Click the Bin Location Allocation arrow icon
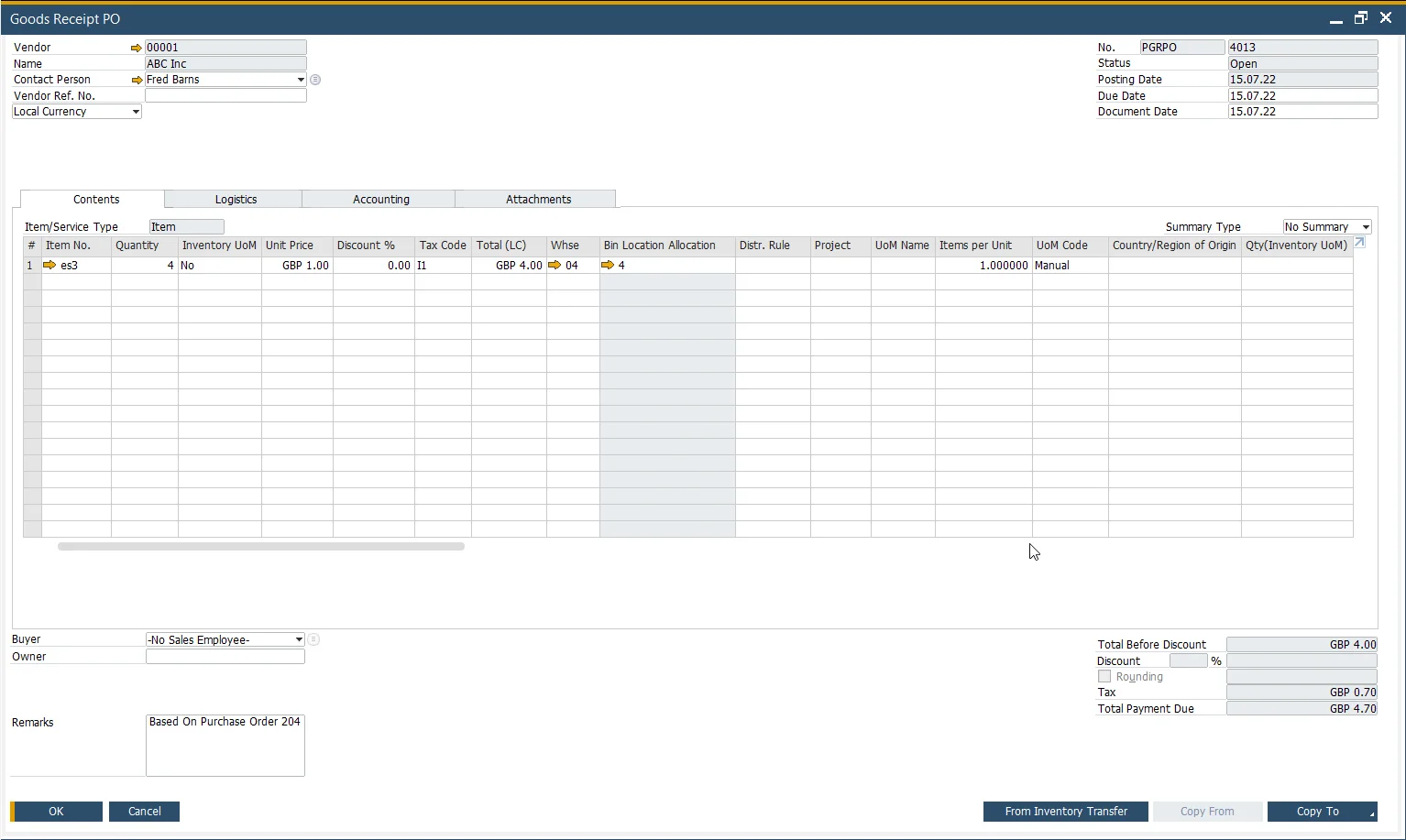 [x=607, y=265]
